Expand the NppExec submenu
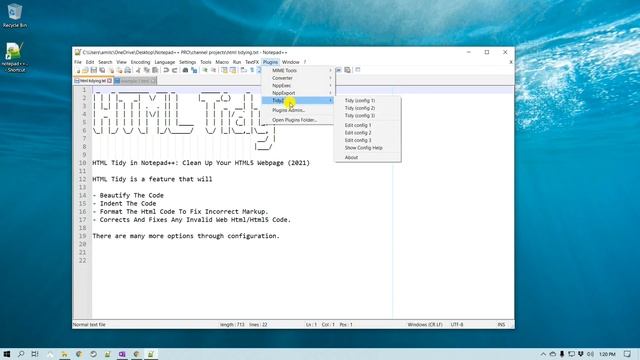 (x=298, y=85)
